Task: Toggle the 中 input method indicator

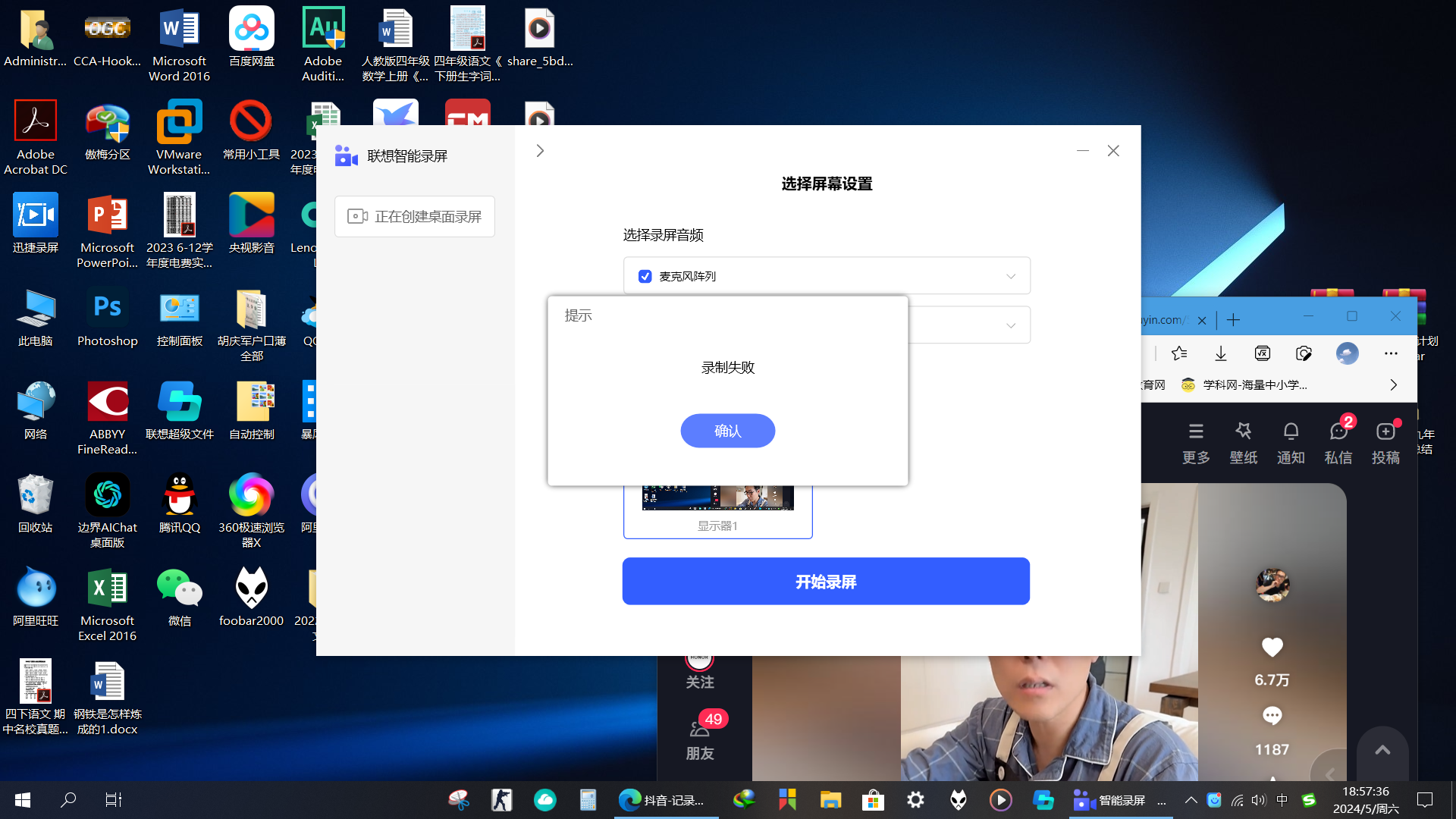Action: [x=1282, y=800]
